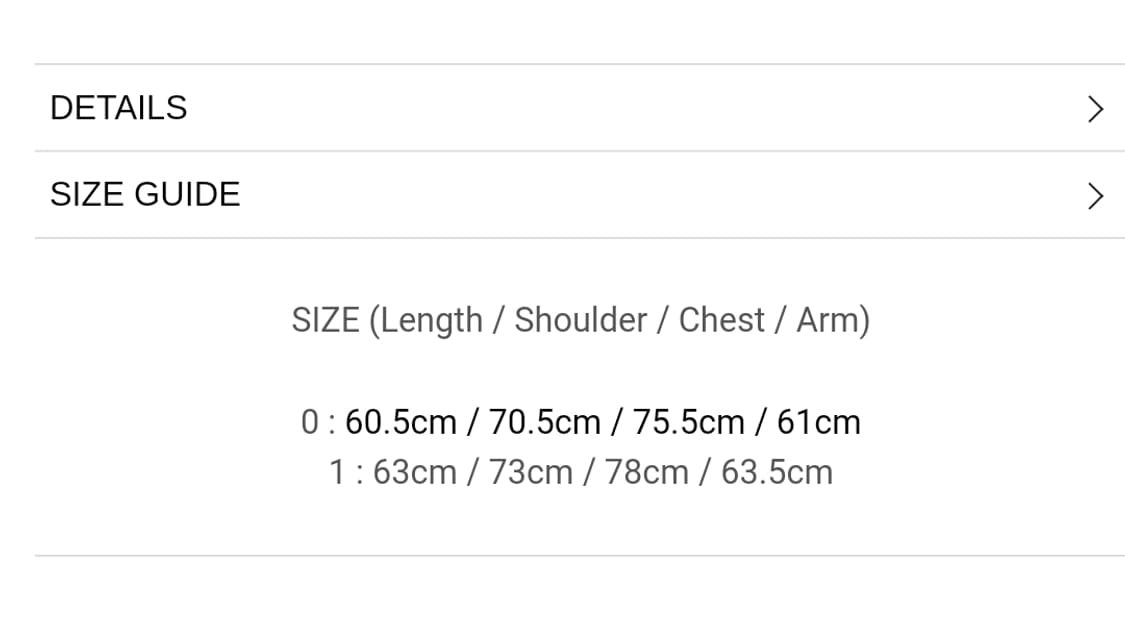Open the SIZE GUIDE row label
1125x635 pixels.
click(145, 194)
